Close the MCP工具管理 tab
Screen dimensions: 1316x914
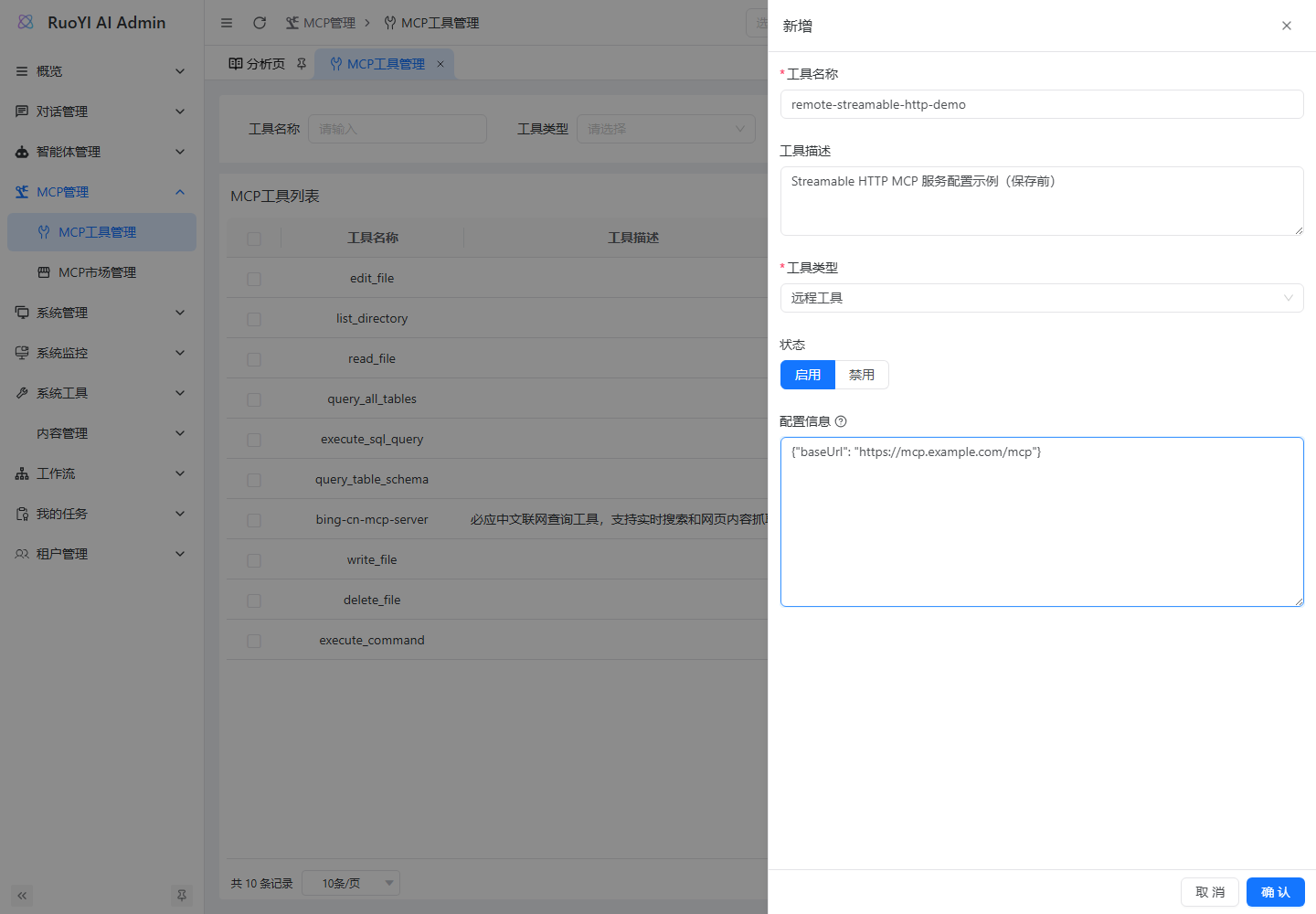pos(440,64)
